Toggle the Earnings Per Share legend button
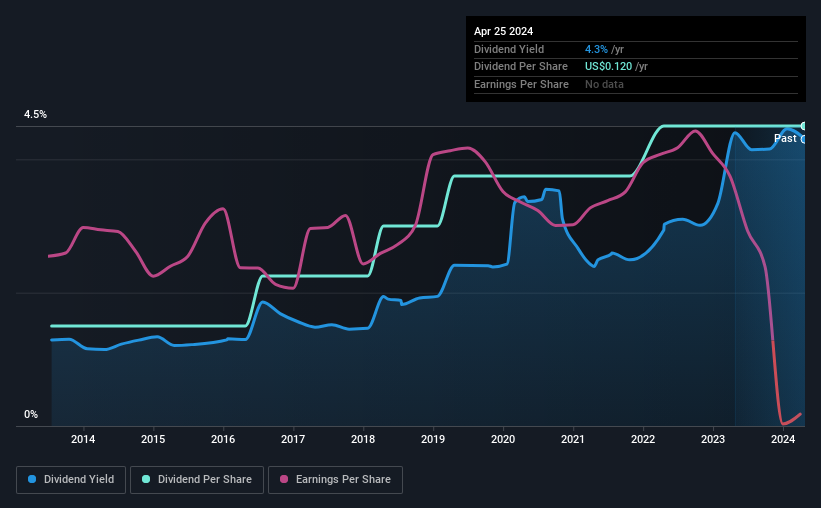The width and height of the screenshot is (821, 508). [335, 480]
